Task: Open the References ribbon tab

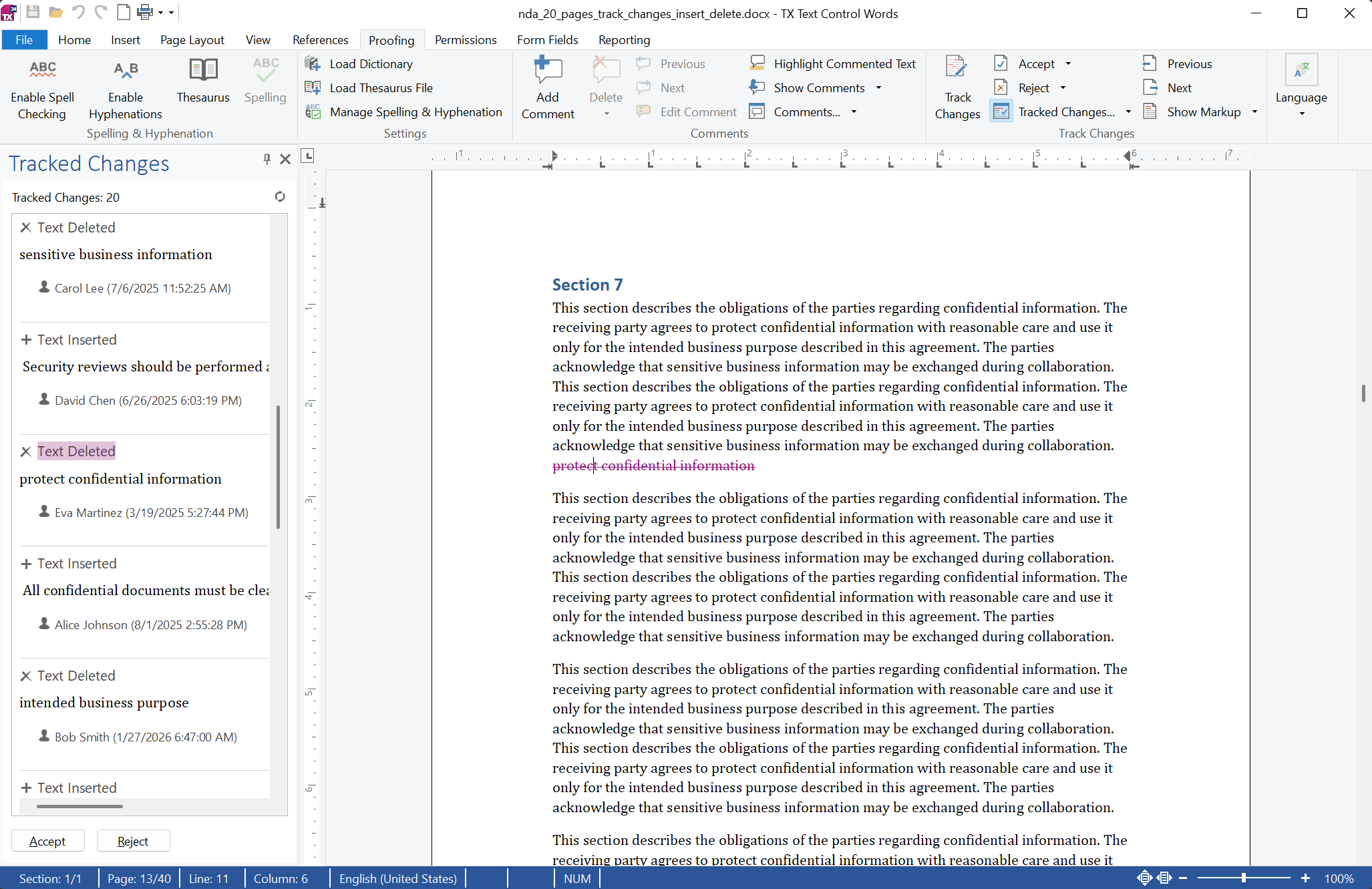Action: click(320, 39)
